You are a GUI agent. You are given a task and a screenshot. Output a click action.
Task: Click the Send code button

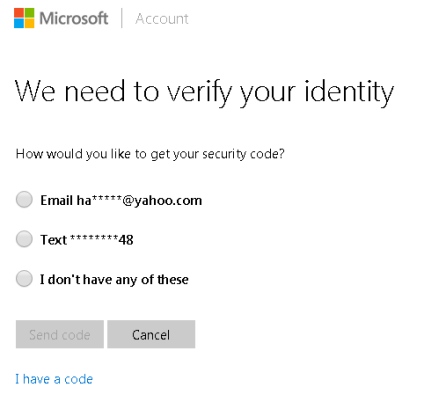tap(60, 334)
